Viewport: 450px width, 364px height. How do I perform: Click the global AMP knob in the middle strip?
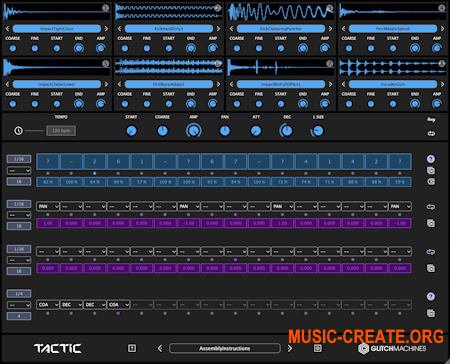pos(194,131)
